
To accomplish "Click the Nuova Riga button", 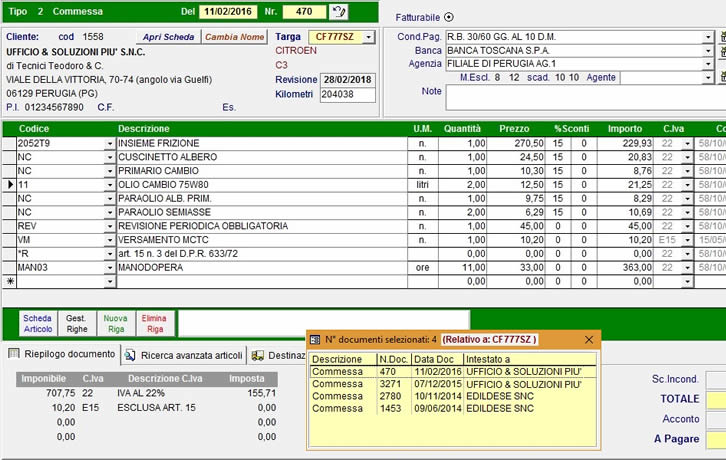I will coord(116,323).
